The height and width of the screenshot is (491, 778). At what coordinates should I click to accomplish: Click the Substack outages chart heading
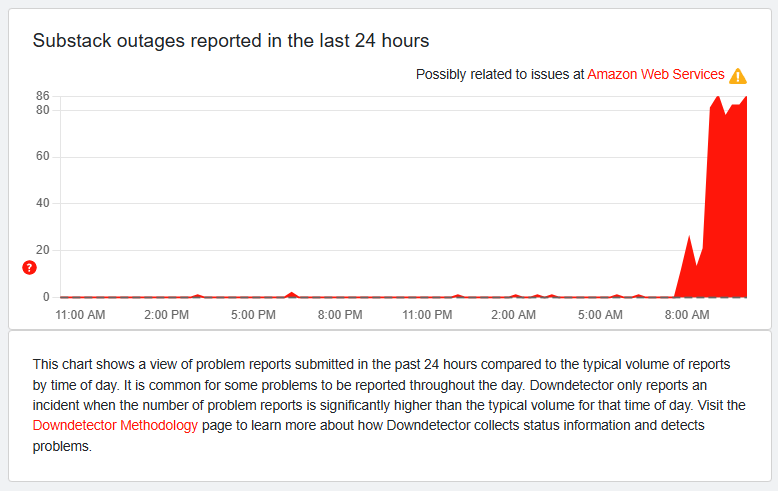[x=231, y=41]
